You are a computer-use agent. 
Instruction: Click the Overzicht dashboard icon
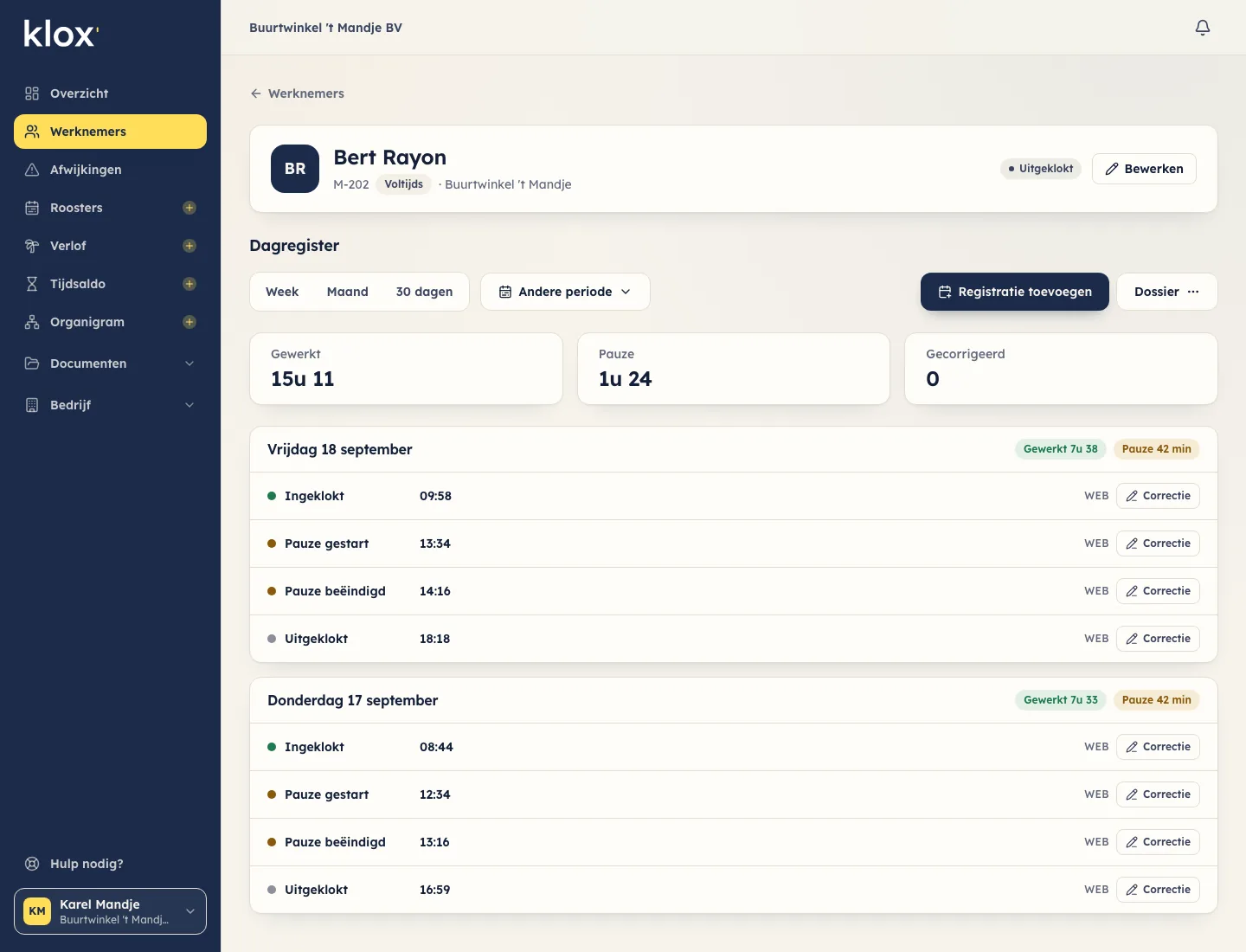[x=32, y=93]
